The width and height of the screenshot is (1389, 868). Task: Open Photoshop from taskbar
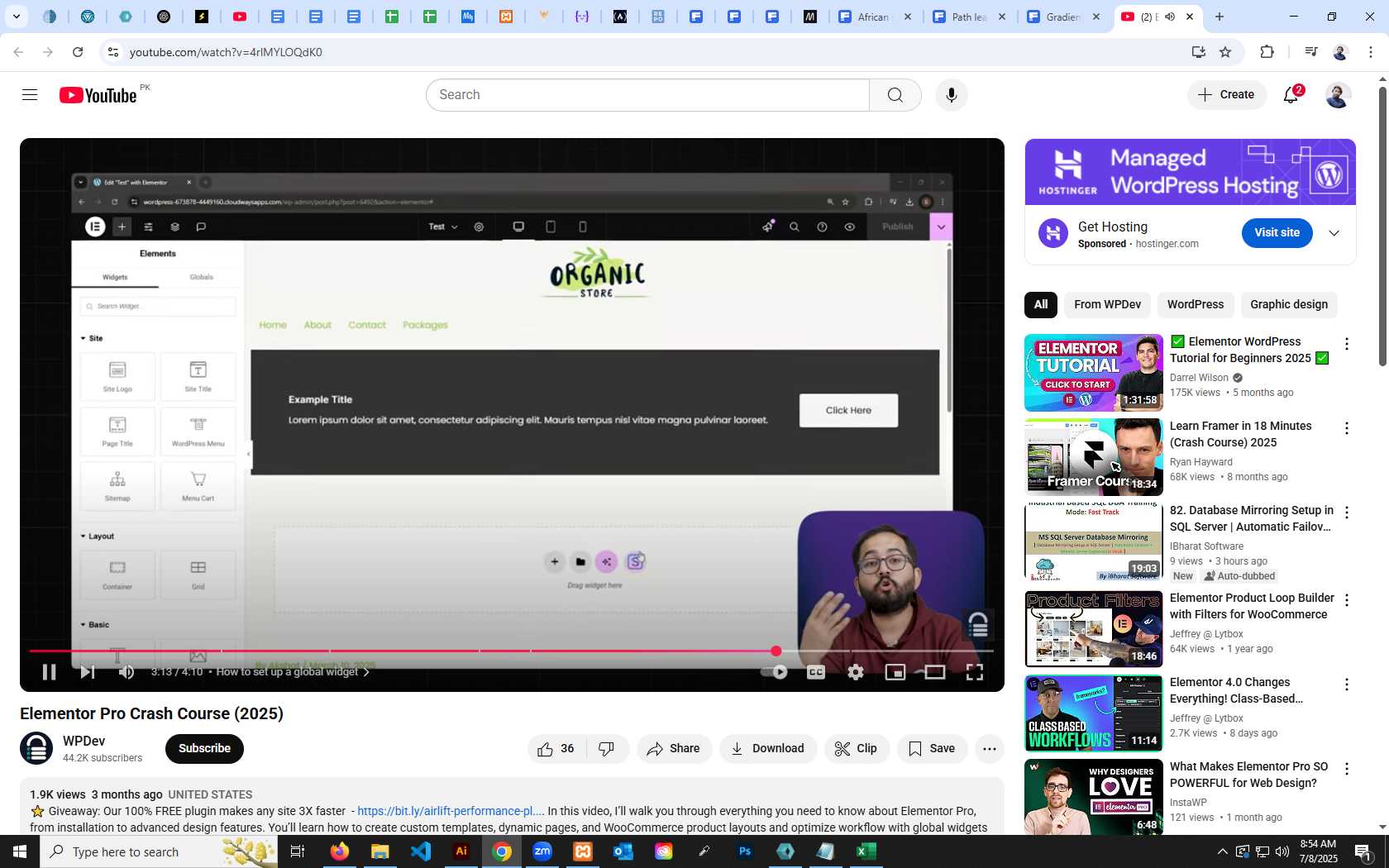(x=745, y=851)
